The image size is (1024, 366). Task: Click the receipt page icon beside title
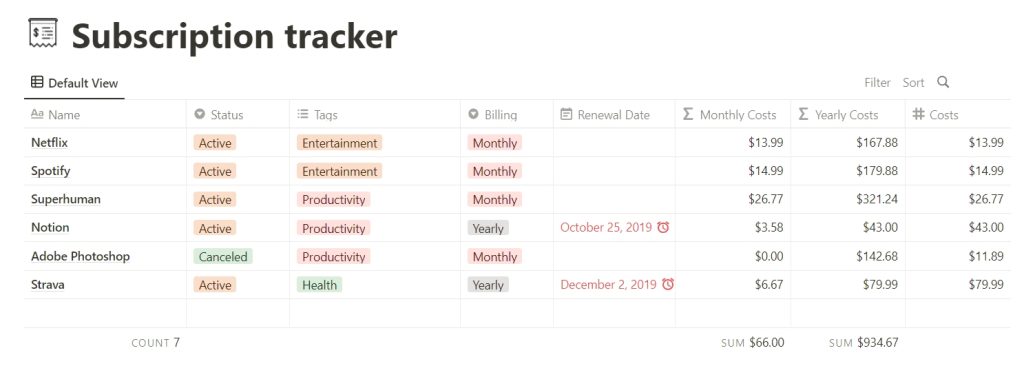coord(43,34)
